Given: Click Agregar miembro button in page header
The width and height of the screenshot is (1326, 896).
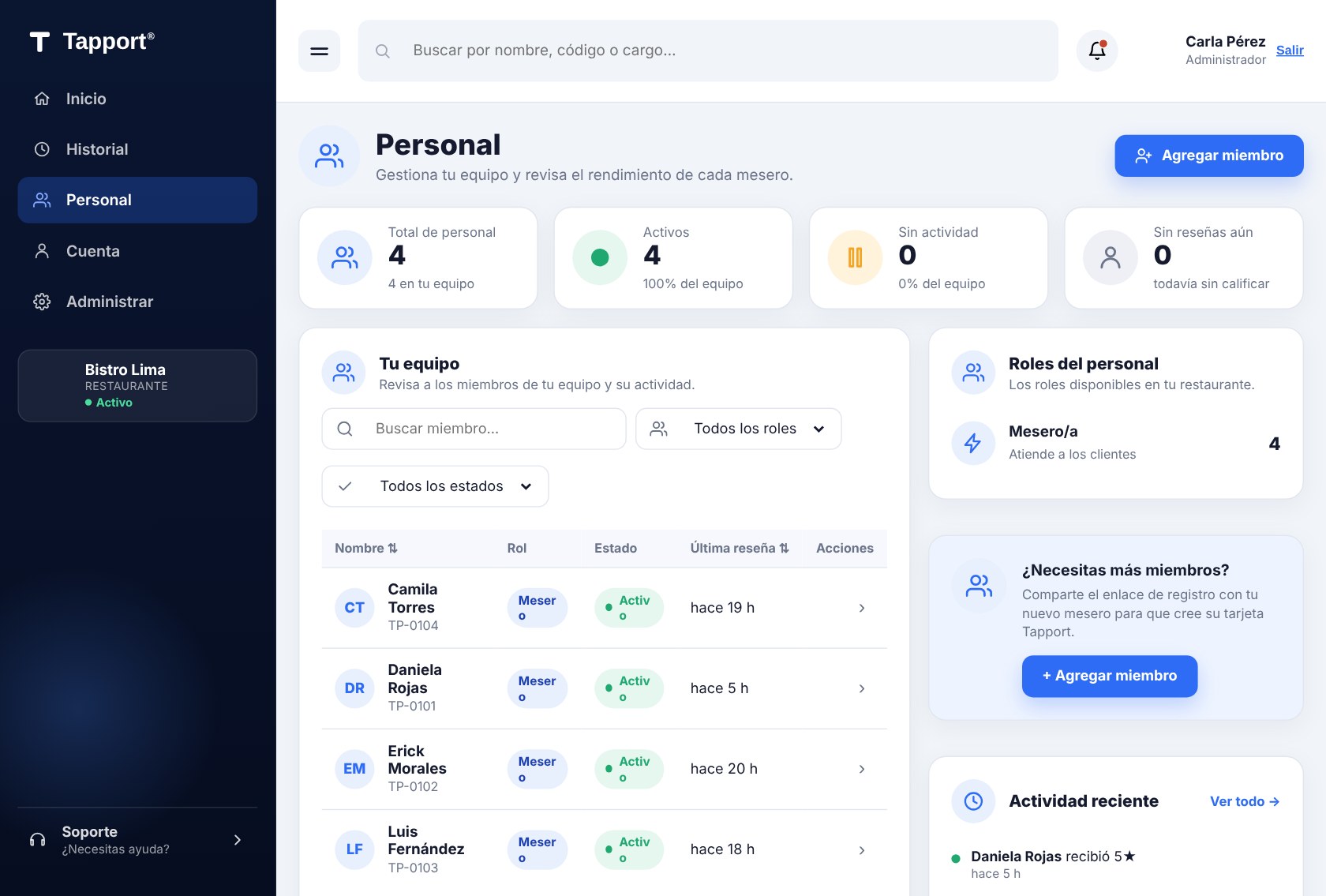Looking at the screenshot, I should click(1208, 156).
